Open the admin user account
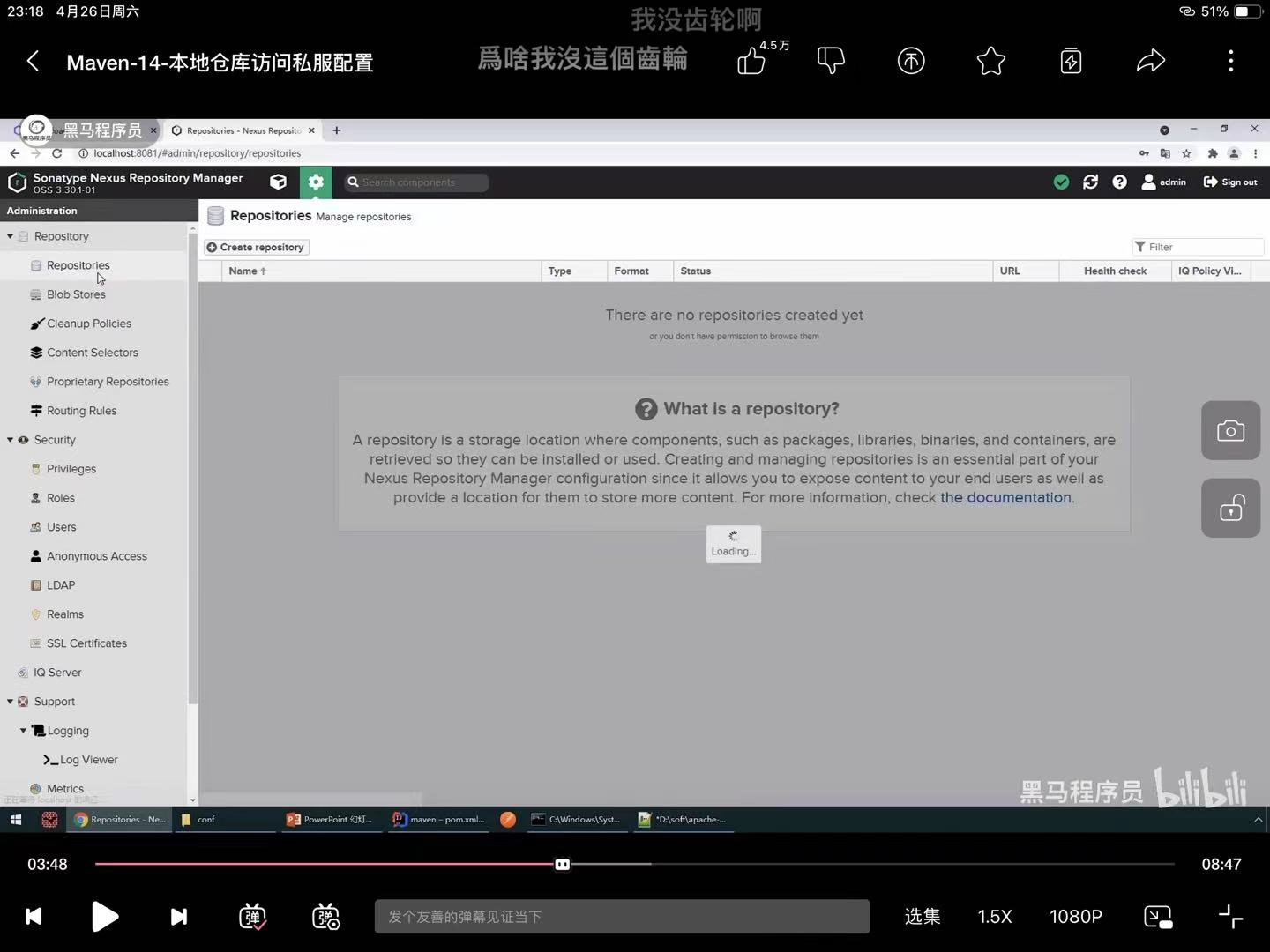Image resolution: width=1270 pixels, height=952 pixels. coord(1164,182)
